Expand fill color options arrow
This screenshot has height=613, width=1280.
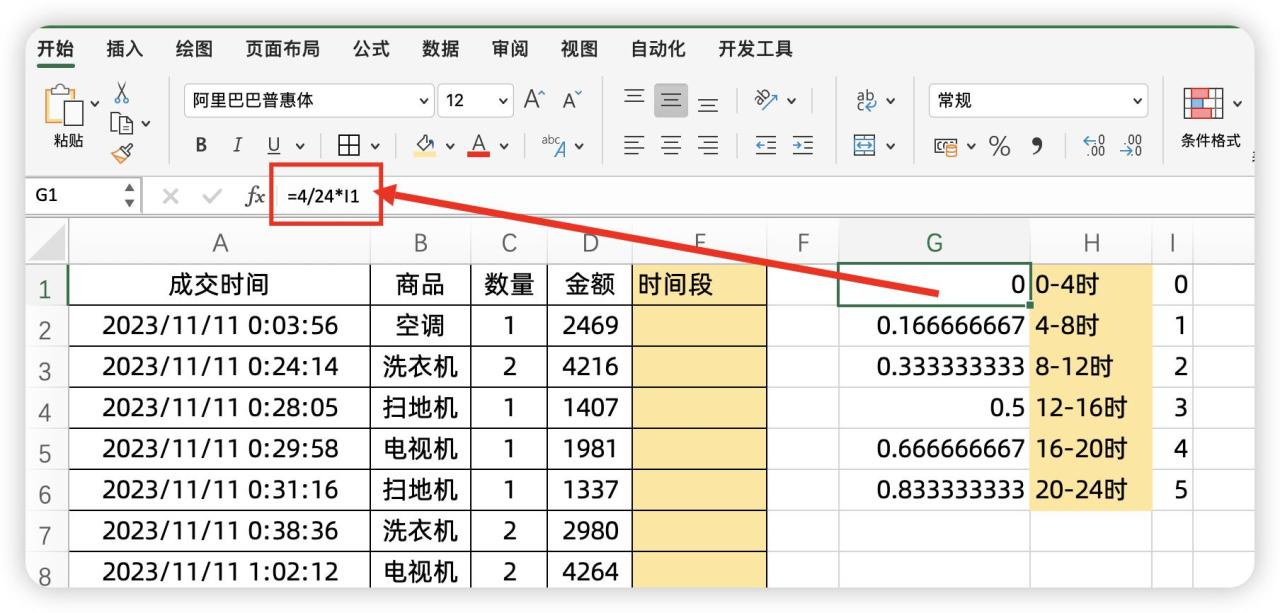450,147
